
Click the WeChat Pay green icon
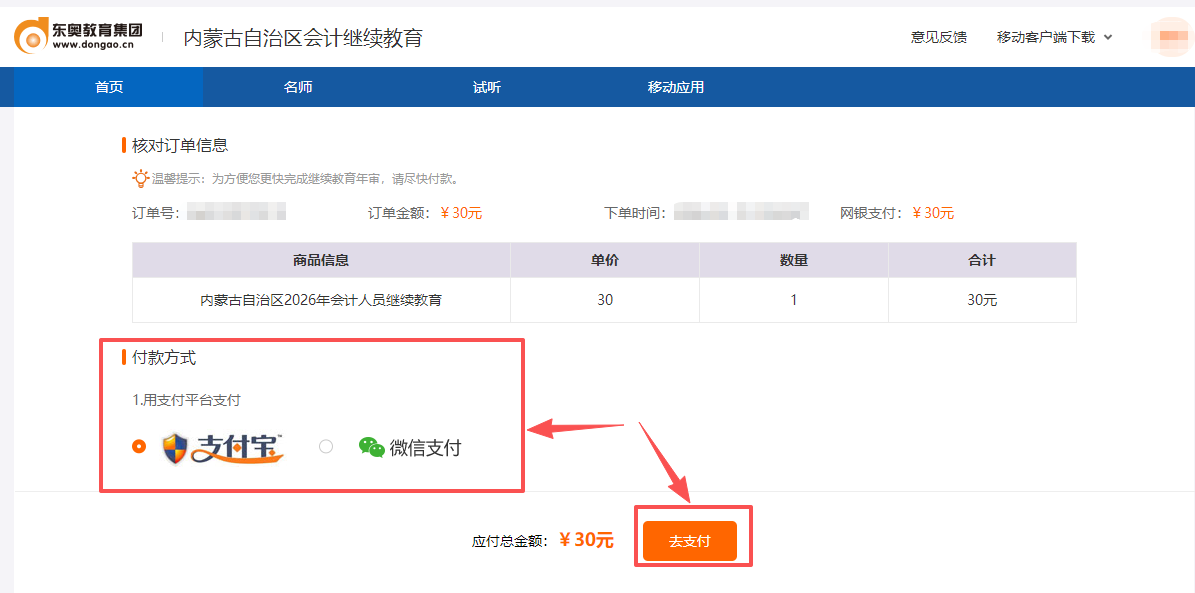(x=370, y=447)
